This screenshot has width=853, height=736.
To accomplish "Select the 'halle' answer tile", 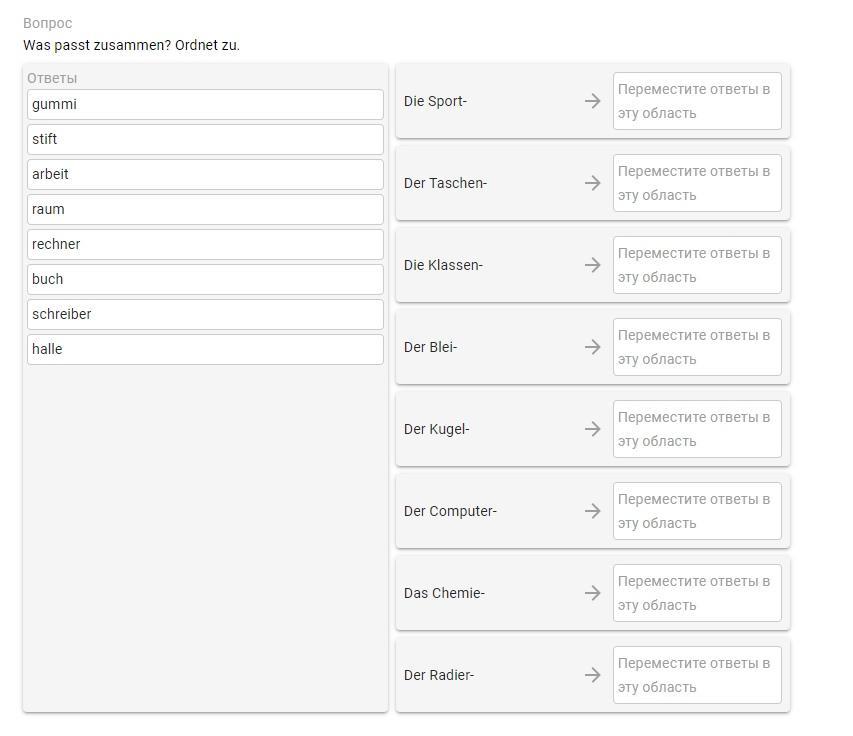I will (x=205, y=349).
